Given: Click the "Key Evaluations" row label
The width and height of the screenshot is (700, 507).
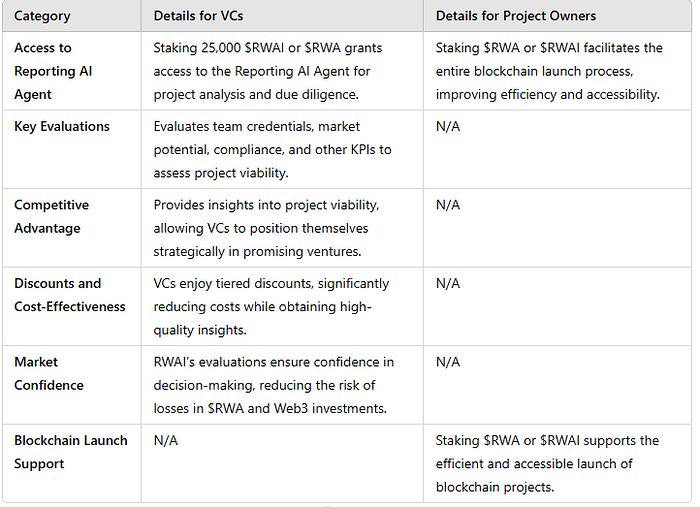Looking at the screenshot, I should pyautogui.click(x=62, y=127).
